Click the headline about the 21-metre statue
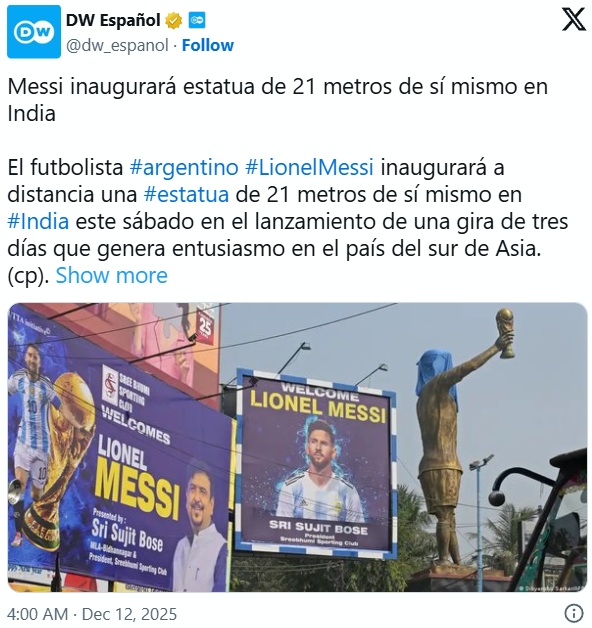 point(278,100)
